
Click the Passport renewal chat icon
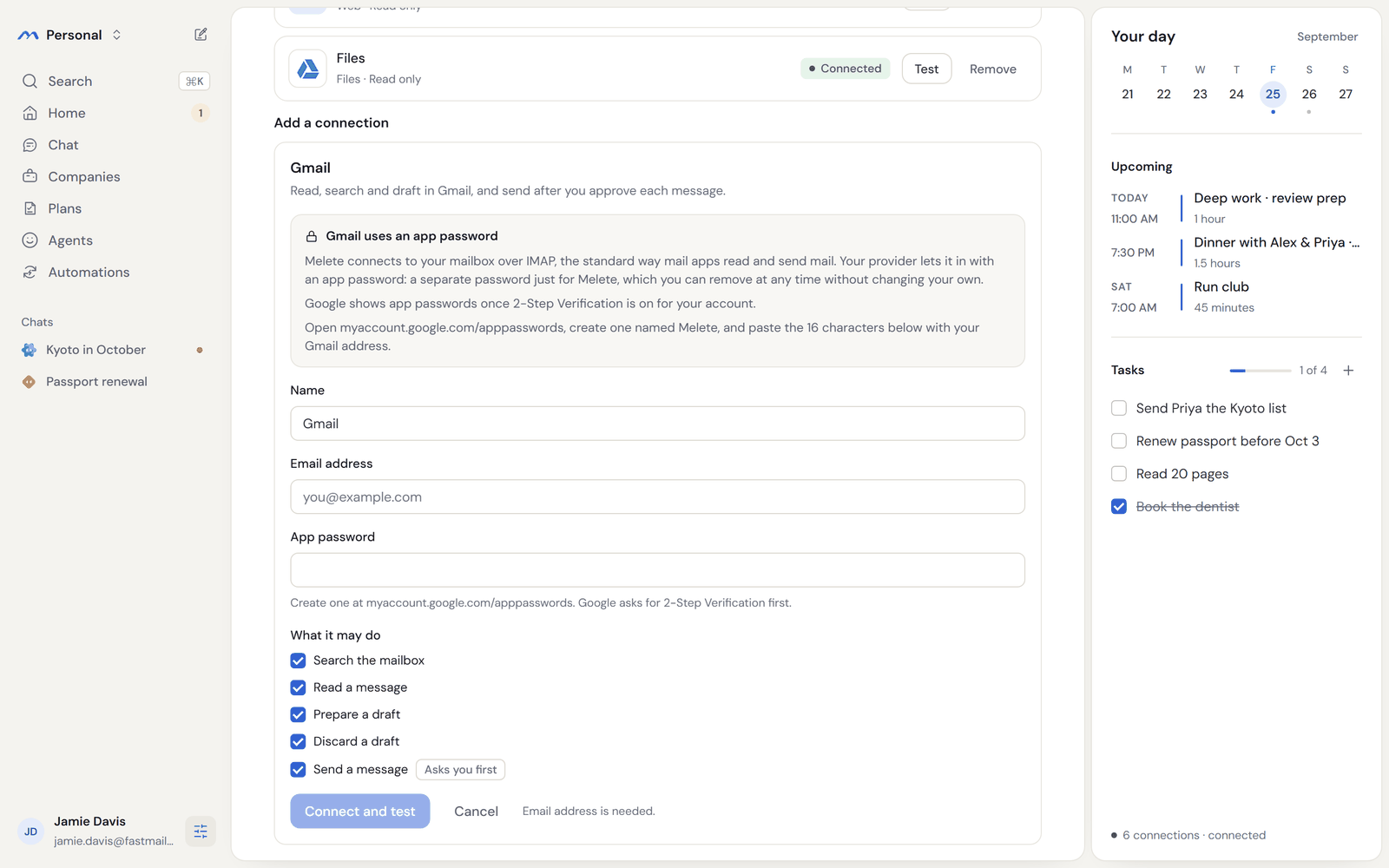29,382
